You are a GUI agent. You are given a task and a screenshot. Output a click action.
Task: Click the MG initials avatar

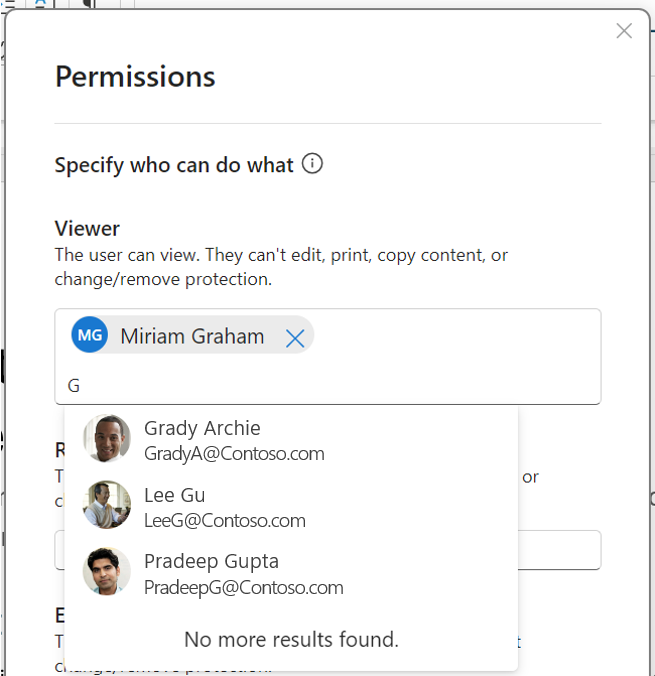[x=90, y=336]
